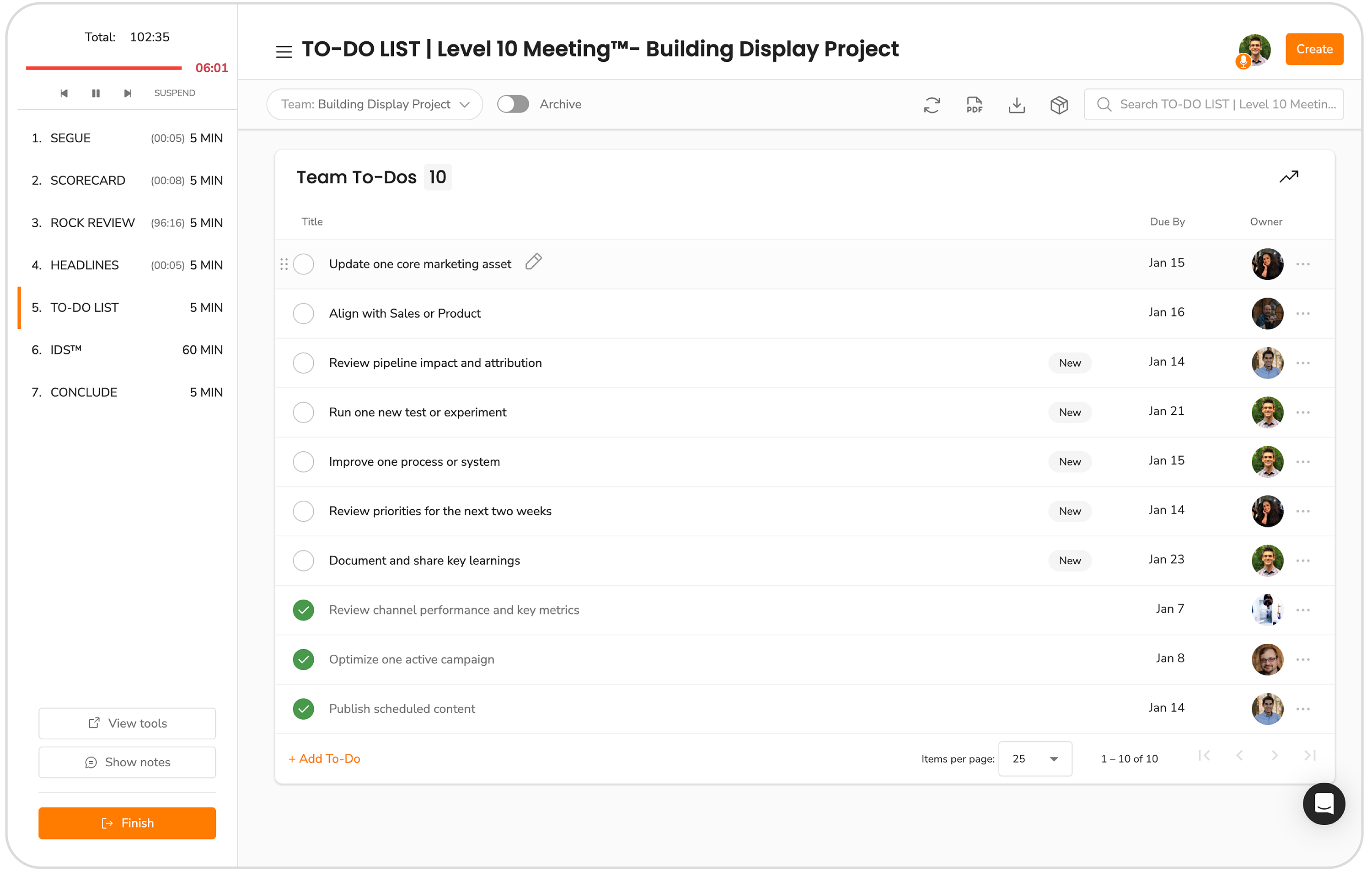
Task: Click the Finish meeting button
Action: click(x=127, y=823)
